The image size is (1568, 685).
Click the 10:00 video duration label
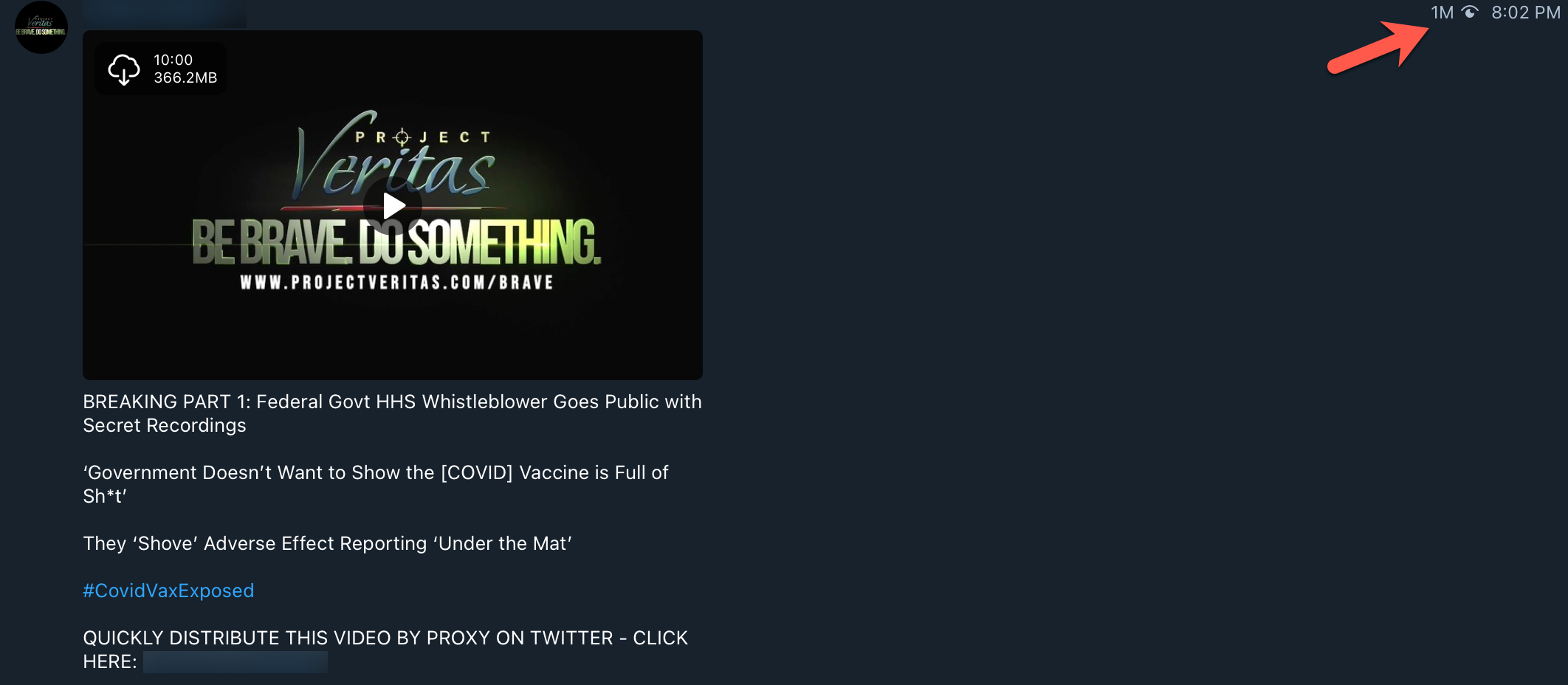[173, 60]
